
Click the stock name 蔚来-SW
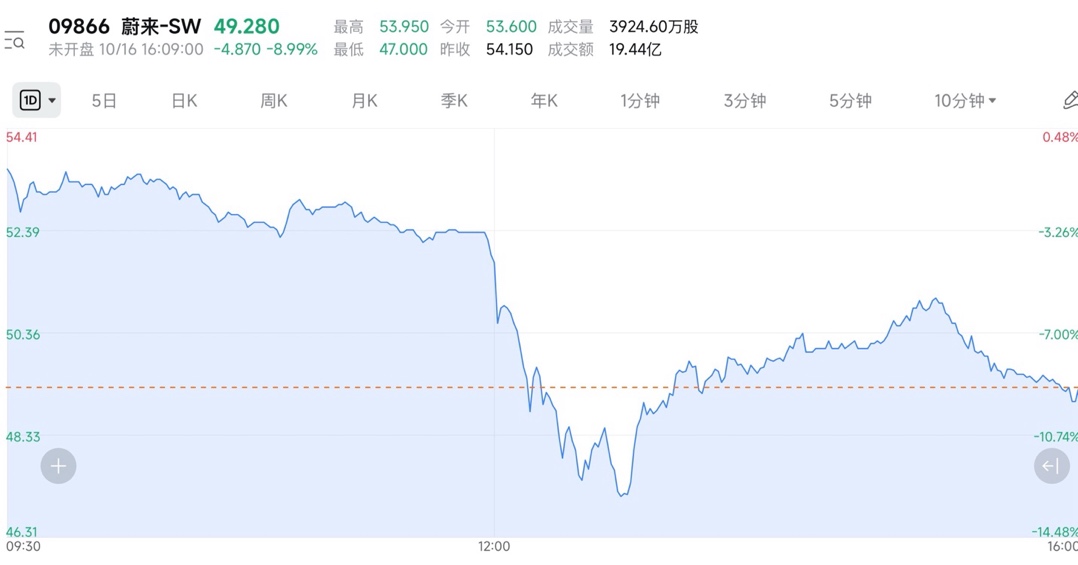[159, 27]
